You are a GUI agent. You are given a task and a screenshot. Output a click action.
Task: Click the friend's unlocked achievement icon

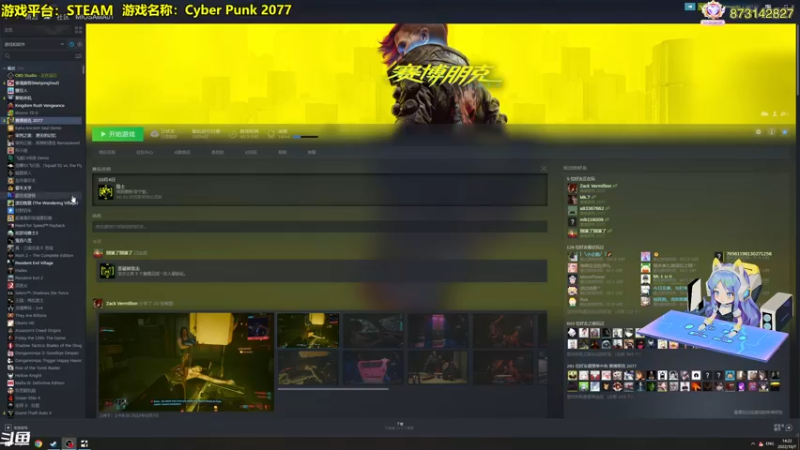coord(107,271)
